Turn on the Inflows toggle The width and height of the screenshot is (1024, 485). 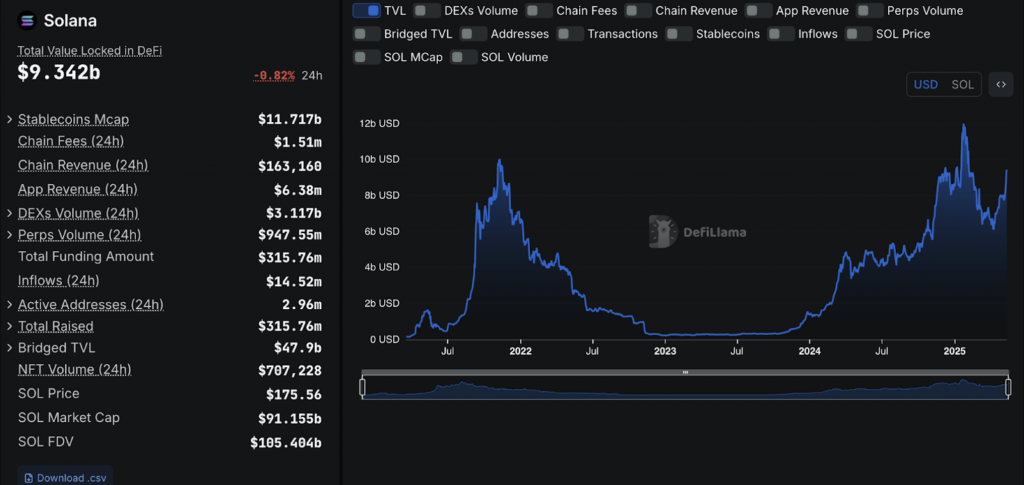click(x=781, y=34)
